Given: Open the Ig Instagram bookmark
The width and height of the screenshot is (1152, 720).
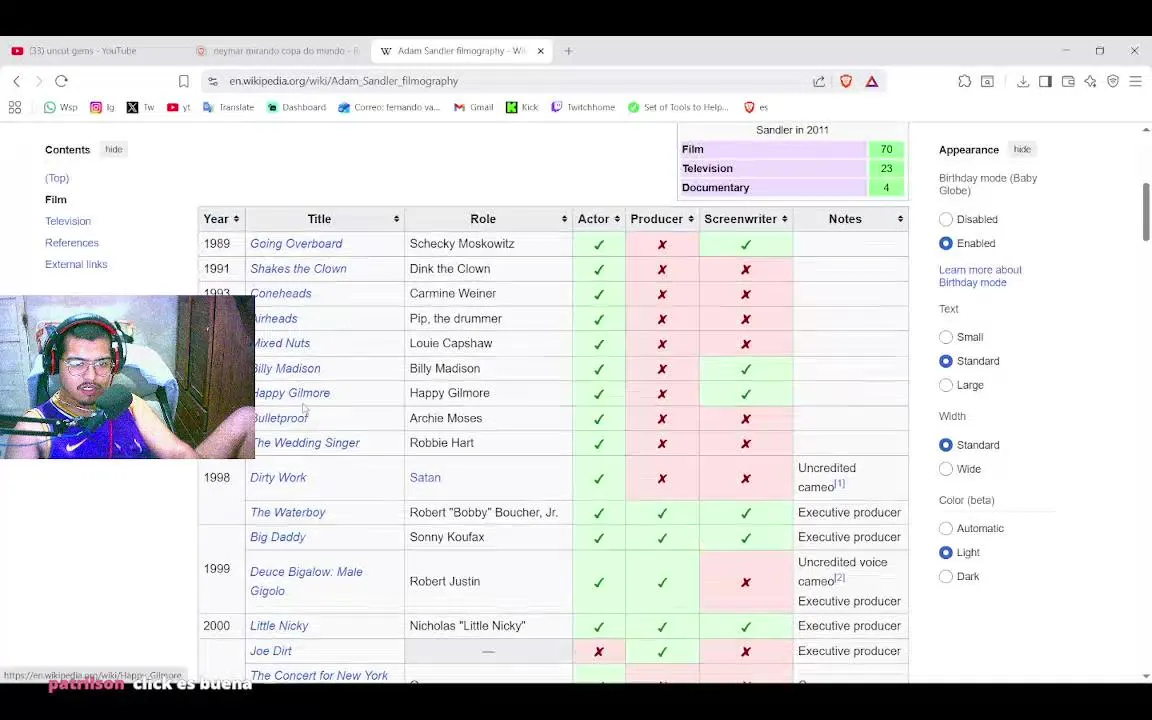Looking at the screenshot, I should [102, 107].
